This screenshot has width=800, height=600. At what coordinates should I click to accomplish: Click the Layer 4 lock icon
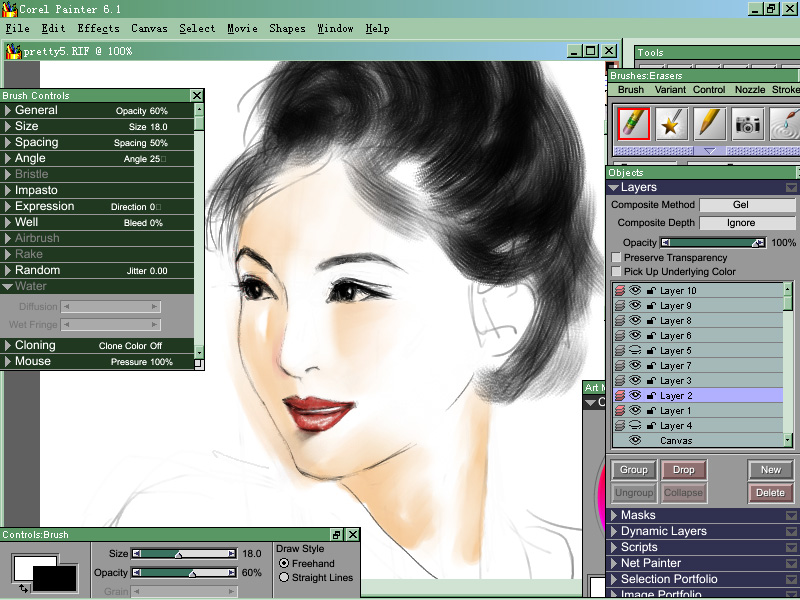pyautogui.click(x=651, y=426)
